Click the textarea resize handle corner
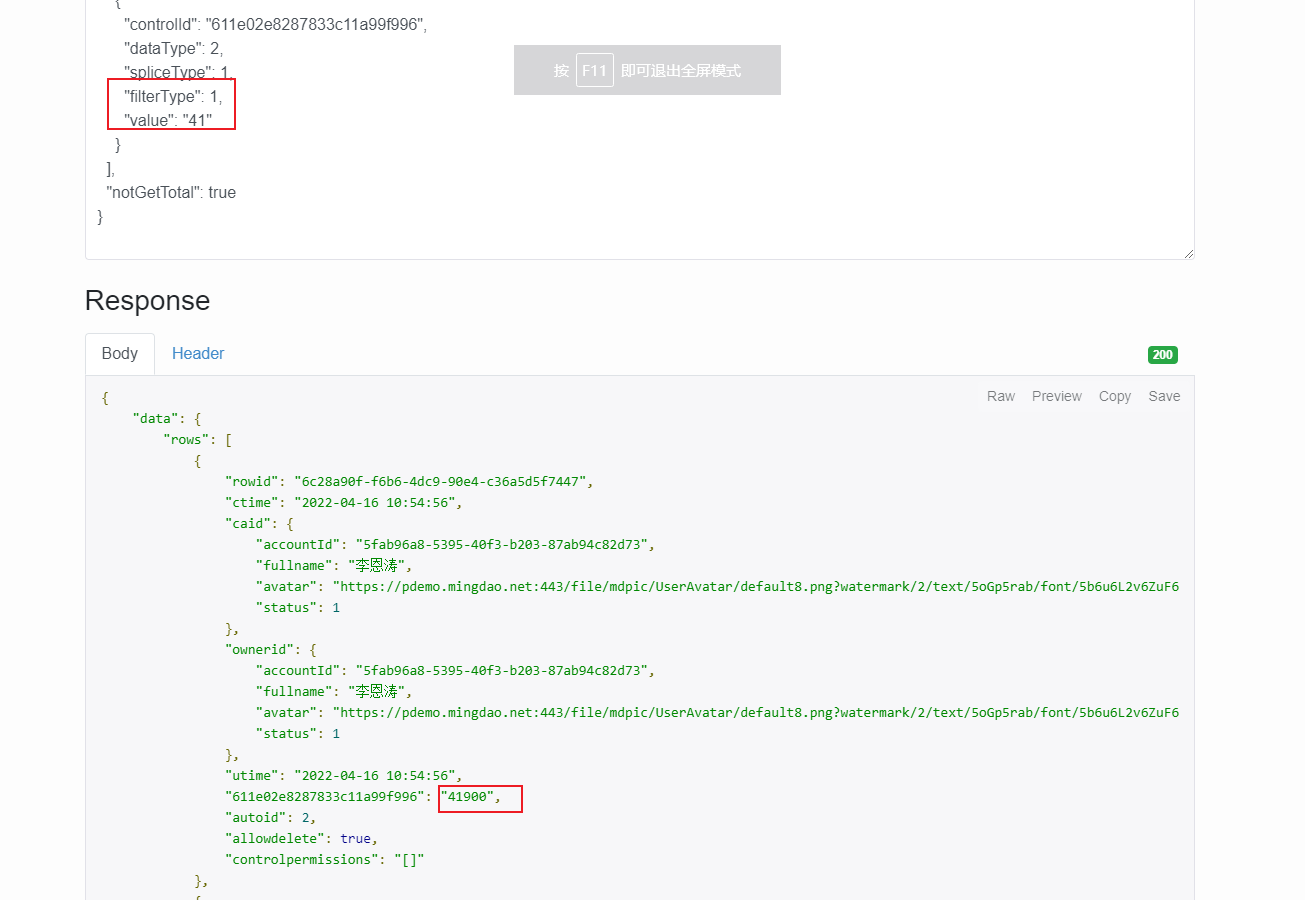This screenshot has height=900, width=1305. point(1188,254)
